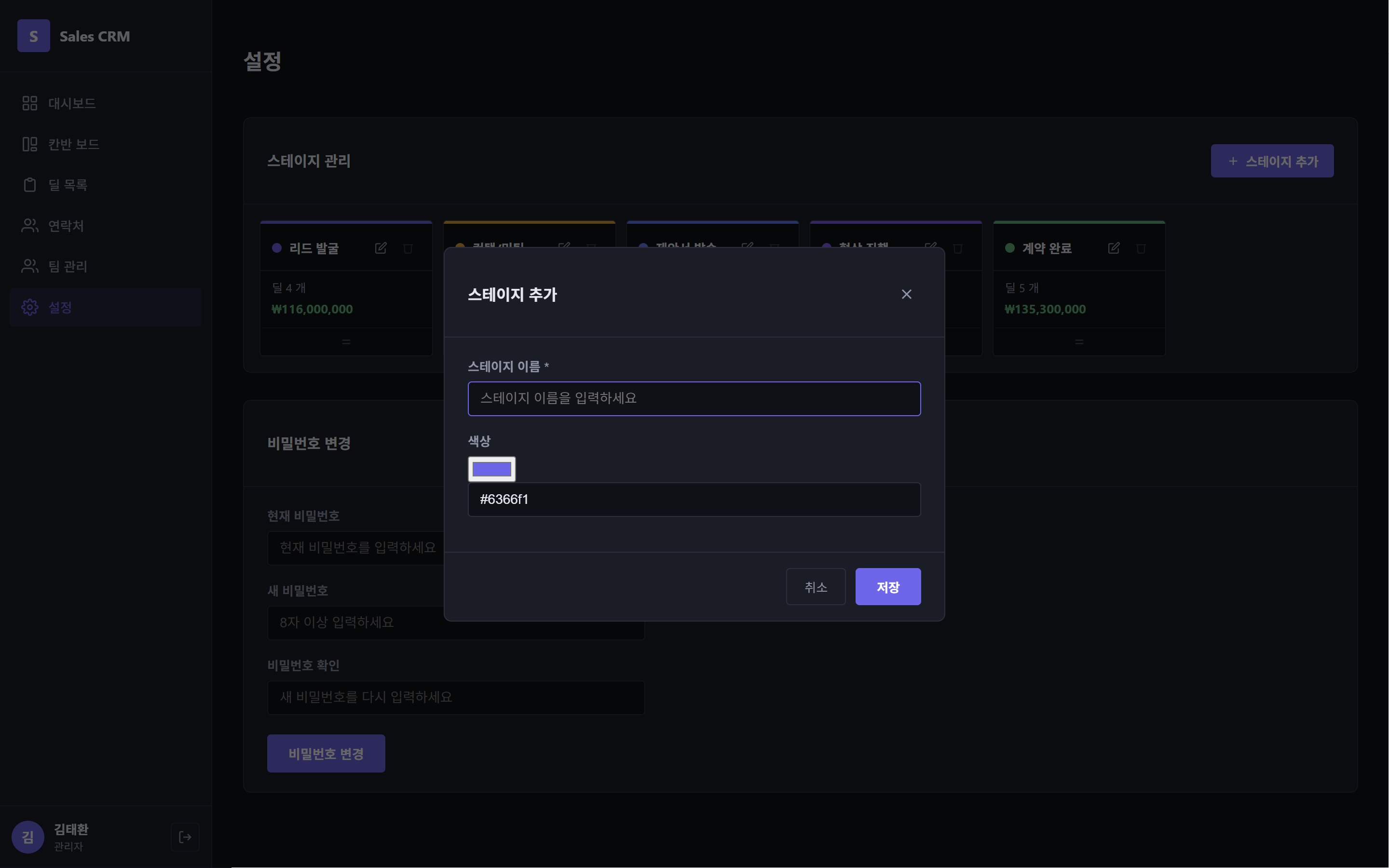
Task: Click the 팀 관리 people icon
Action: coord(30,266)
